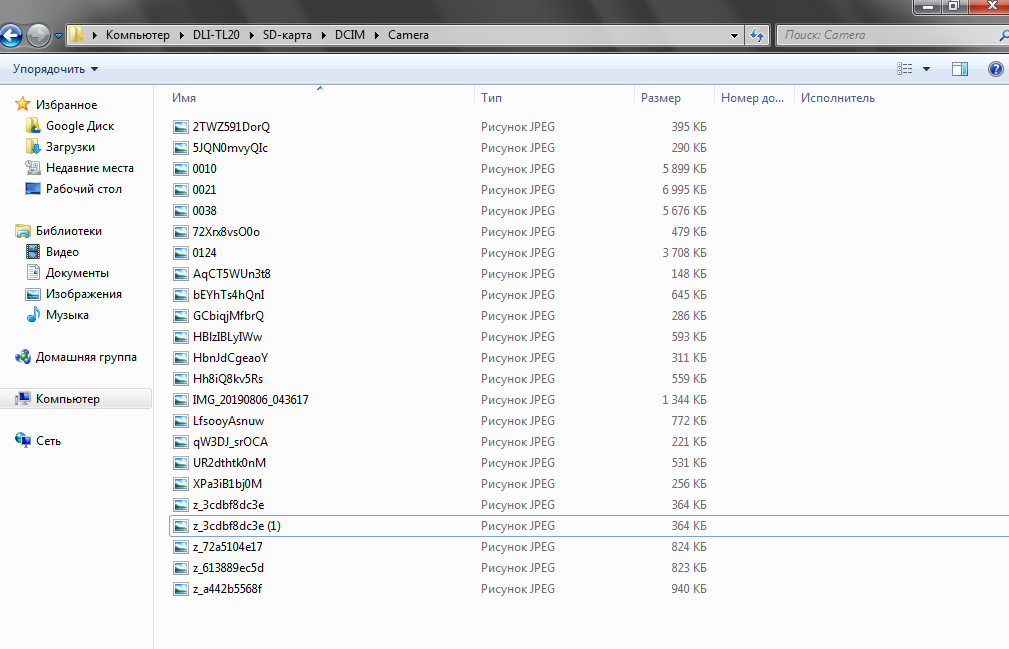The image size is (1009, 649).
Task: Select the file IMG_20190806_043617
Action: pos(250,400)
